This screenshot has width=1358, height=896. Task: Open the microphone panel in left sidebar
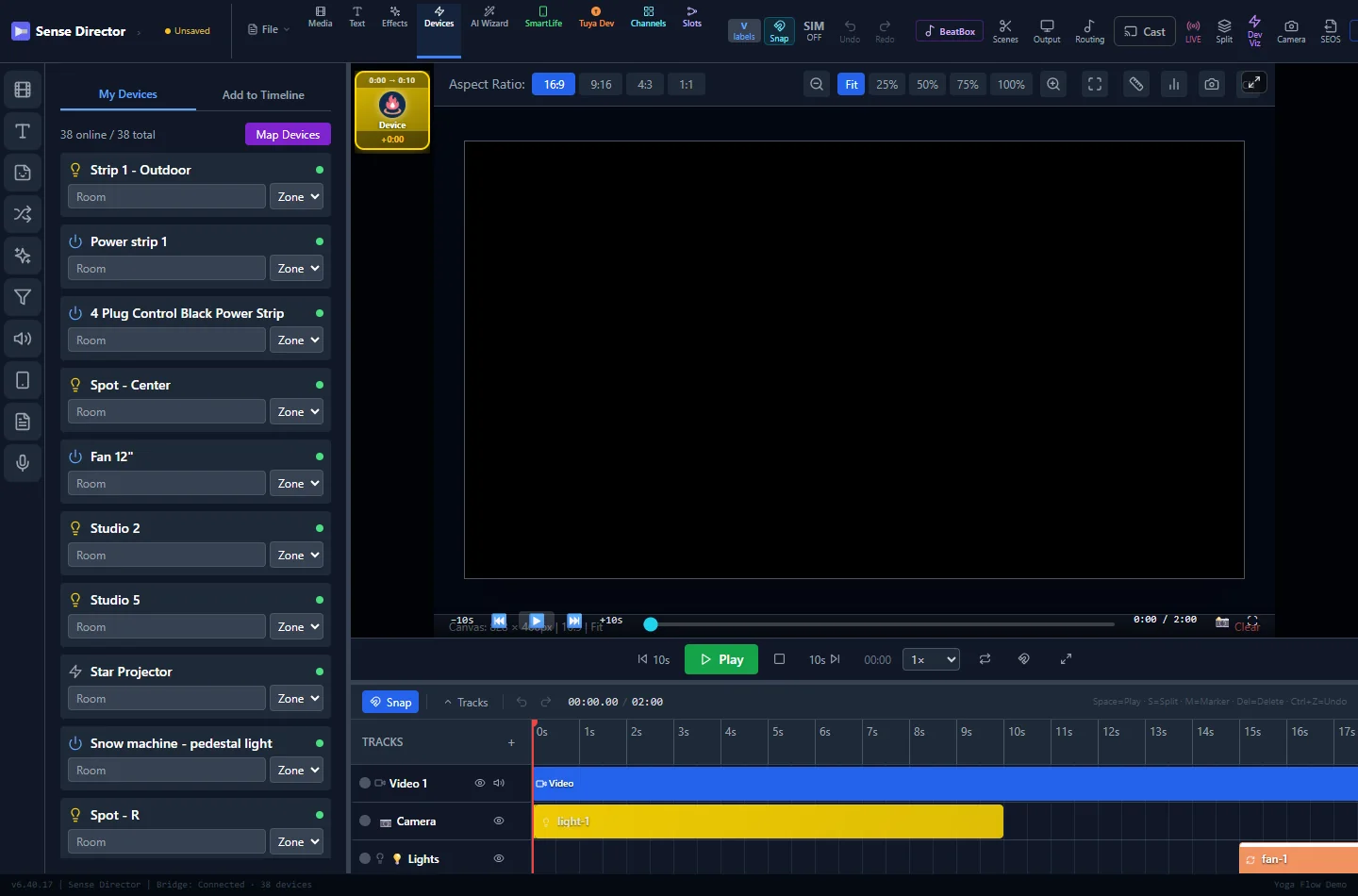click(x=23, y=463)
